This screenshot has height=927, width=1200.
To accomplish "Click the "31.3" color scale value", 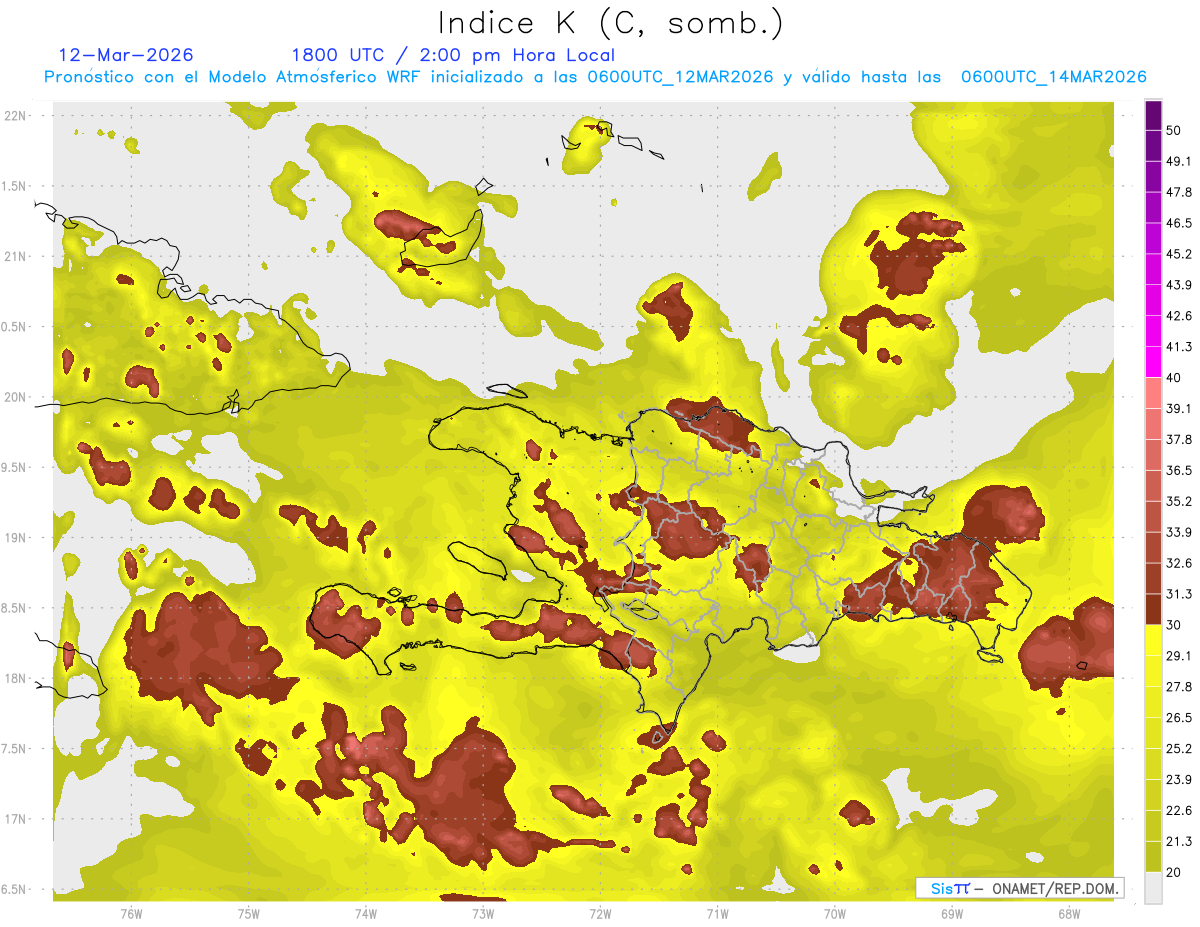I will (1179, 594).
